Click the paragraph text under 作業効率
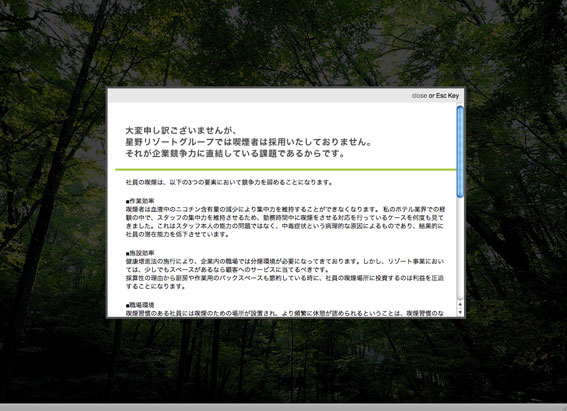This screenshot has width=567, height=411. click(285, 222)
